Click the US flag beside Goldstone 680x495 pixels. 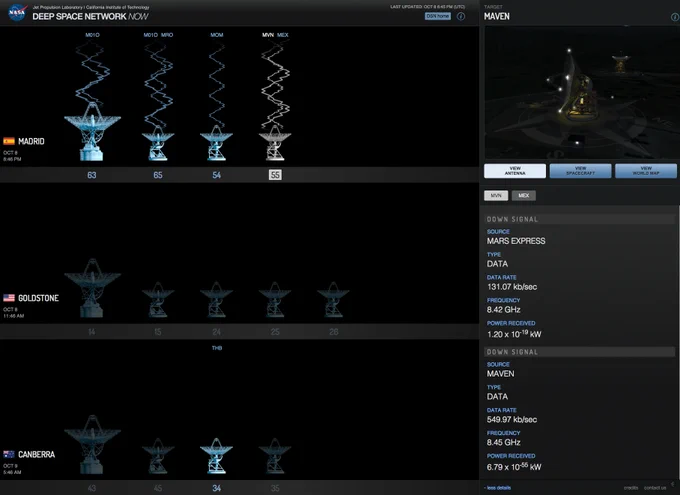pos(9,298)
